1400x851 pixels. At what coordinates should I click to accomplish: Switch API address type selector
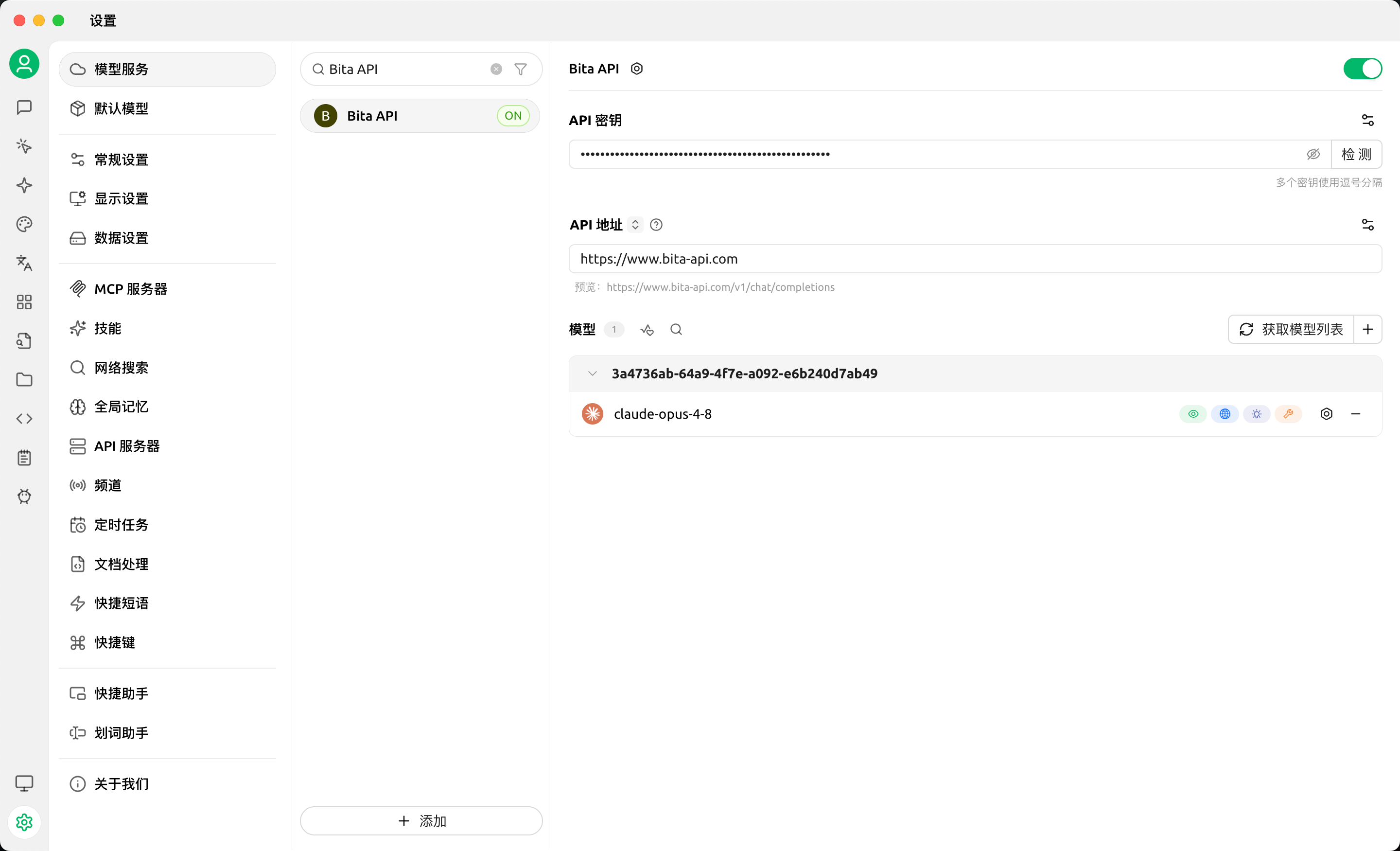click(x=635, y=225)
